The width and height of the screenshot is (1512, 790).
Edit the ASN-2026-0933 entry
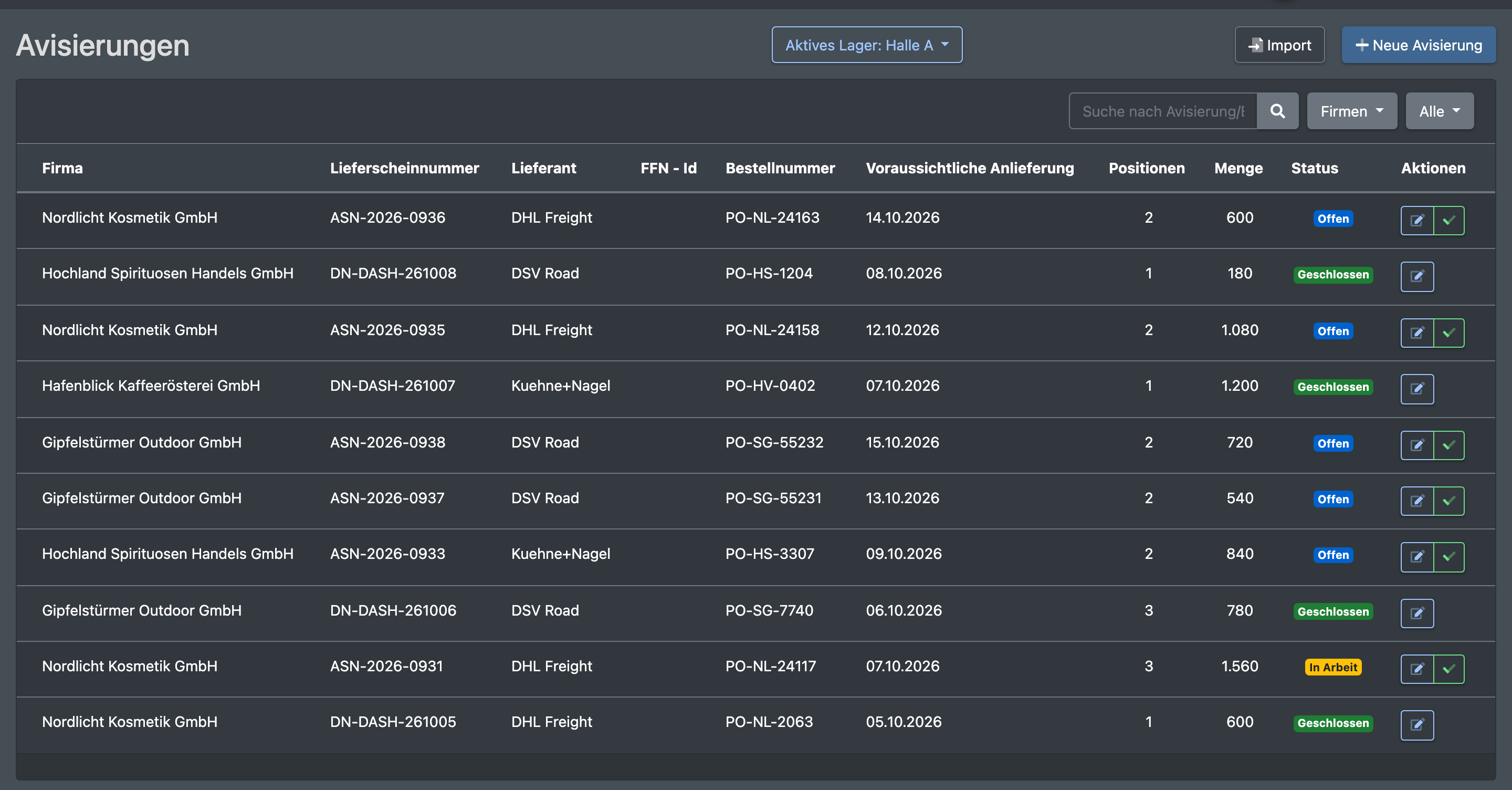(1417, 557)
